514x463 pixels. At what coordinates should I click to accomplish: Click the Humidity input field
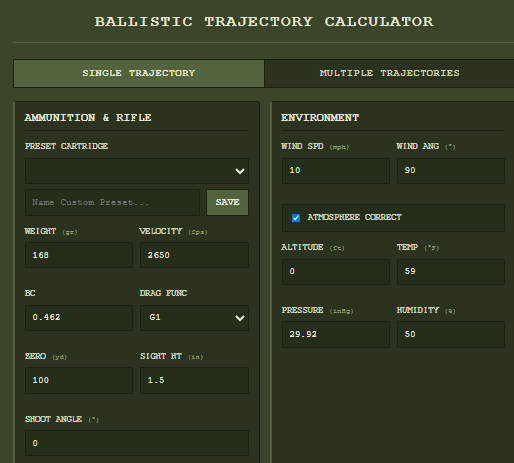pos(451,335)
